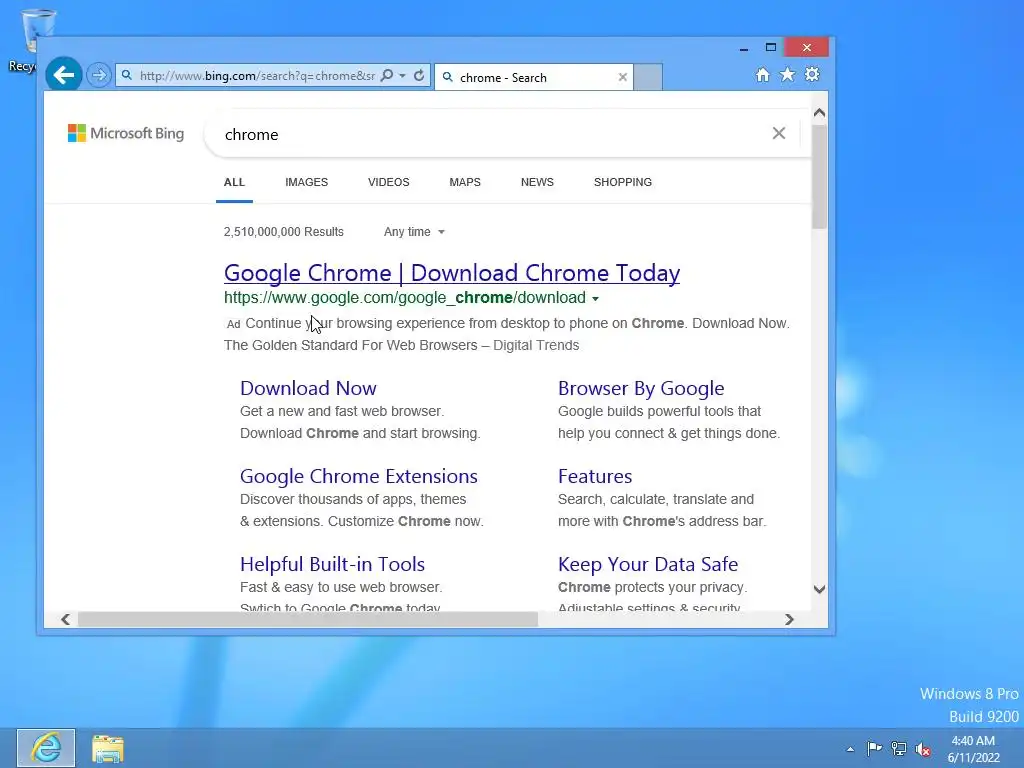Refresh the page with reload icon
1024x768 pixels.
click(x=419, y=75)
